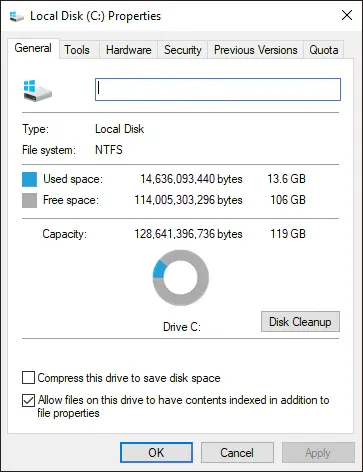
Task: Switch to the Tools tab
Action: pos(77,50)
